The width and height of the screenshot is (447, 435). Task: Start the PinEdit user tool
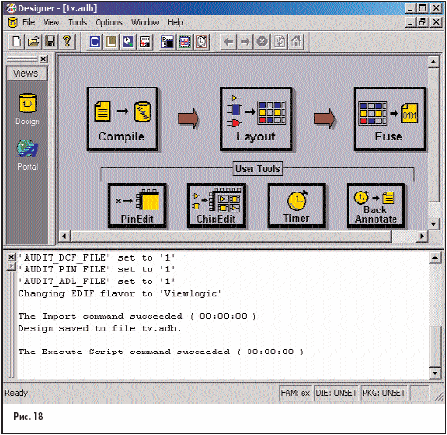(x=137, y=206)
